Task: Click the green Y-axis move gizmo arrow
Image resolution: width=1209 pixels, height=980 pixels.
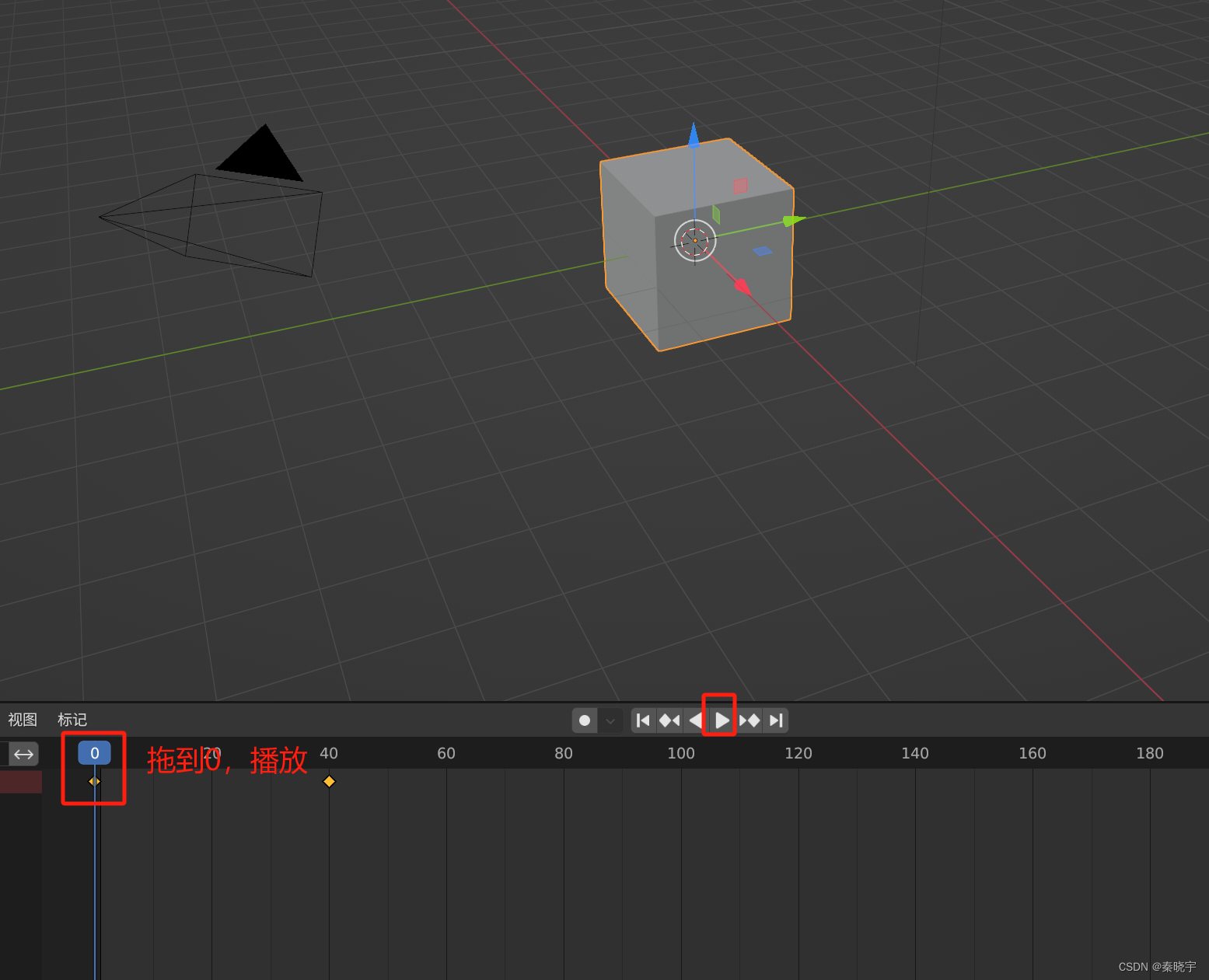Action: tap(794, 221)
